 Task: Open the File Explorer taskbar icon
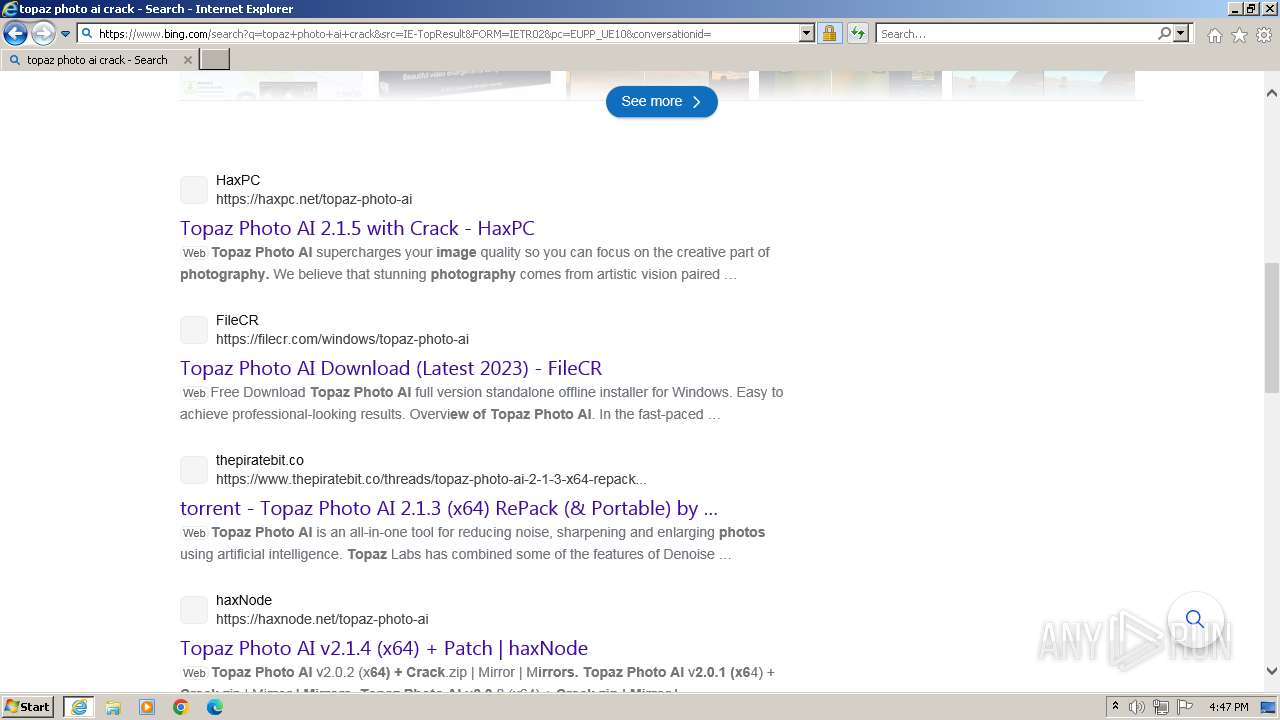tap(113, 707)
